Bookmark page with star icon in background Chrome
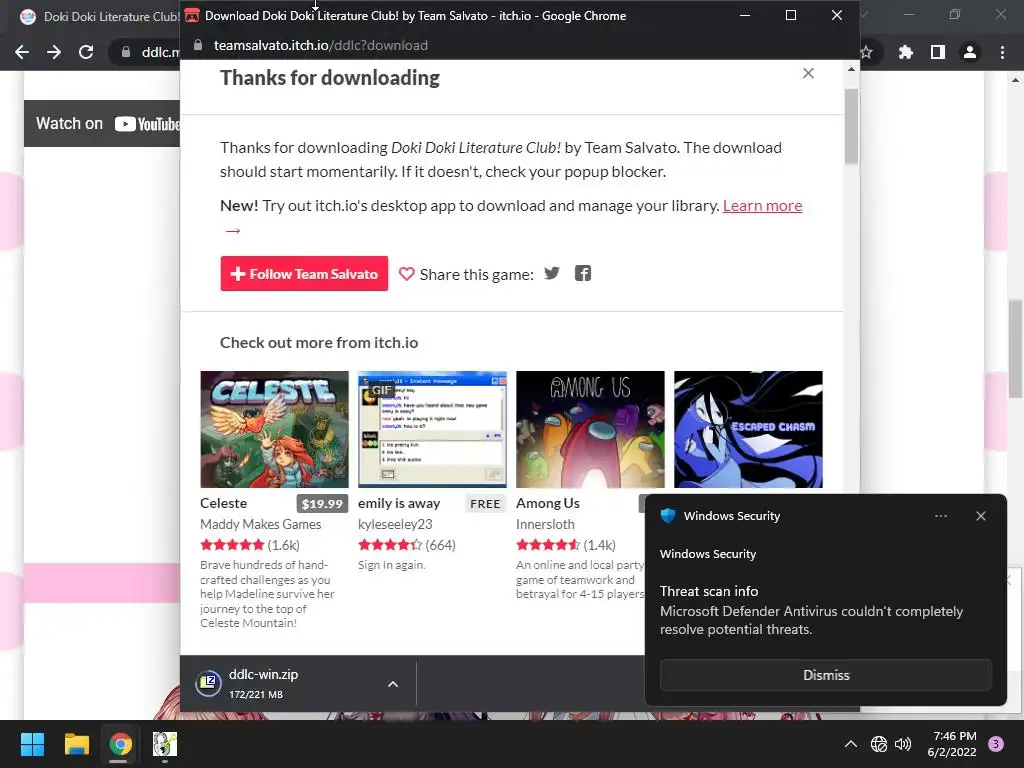Image resolution: width=1024 pixels, height=768 pixels. coord(867,52)
